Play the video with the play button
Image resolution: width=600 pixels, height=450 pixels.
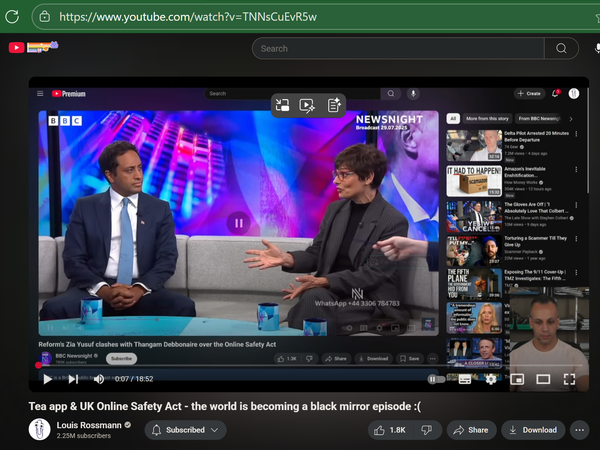point(47,379)
